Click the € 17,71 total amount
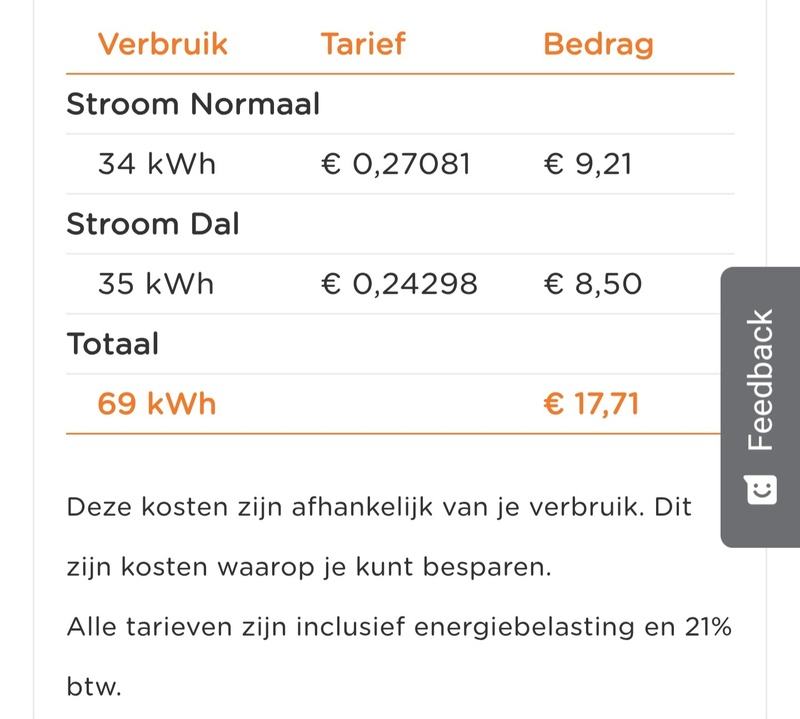 click(x=591, y=404)
